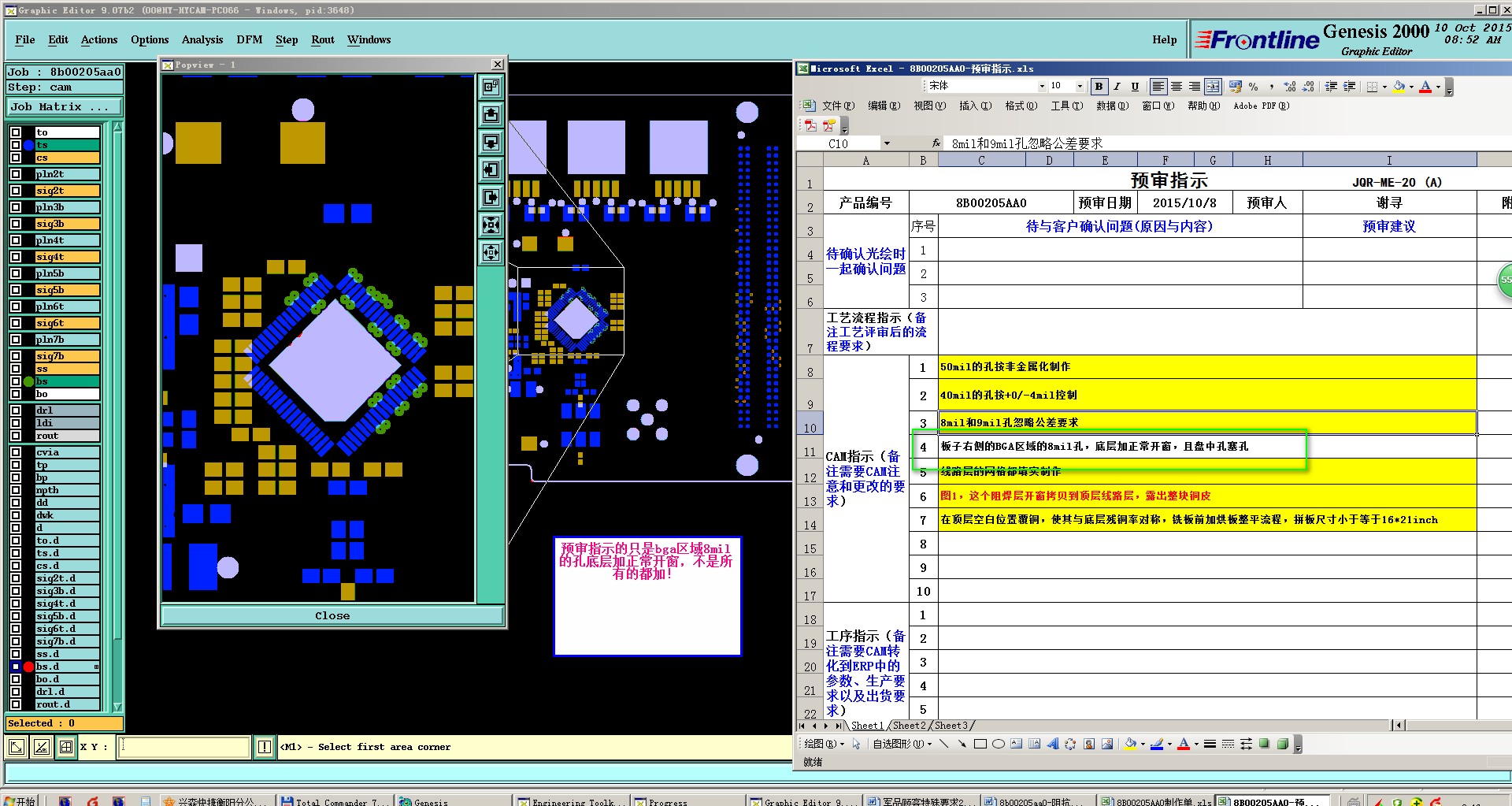Toggle Bold formatting in Excel
The height and width of the screenshot is (806, 1512).
click(x=1099, y=87)
